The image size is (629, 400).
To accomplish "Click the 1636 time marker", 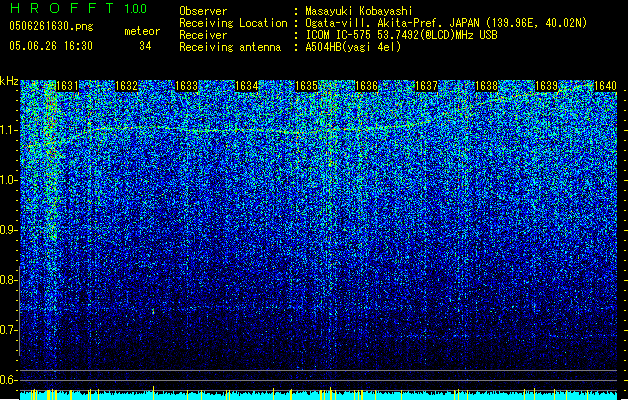I will (x=366, y=86).
